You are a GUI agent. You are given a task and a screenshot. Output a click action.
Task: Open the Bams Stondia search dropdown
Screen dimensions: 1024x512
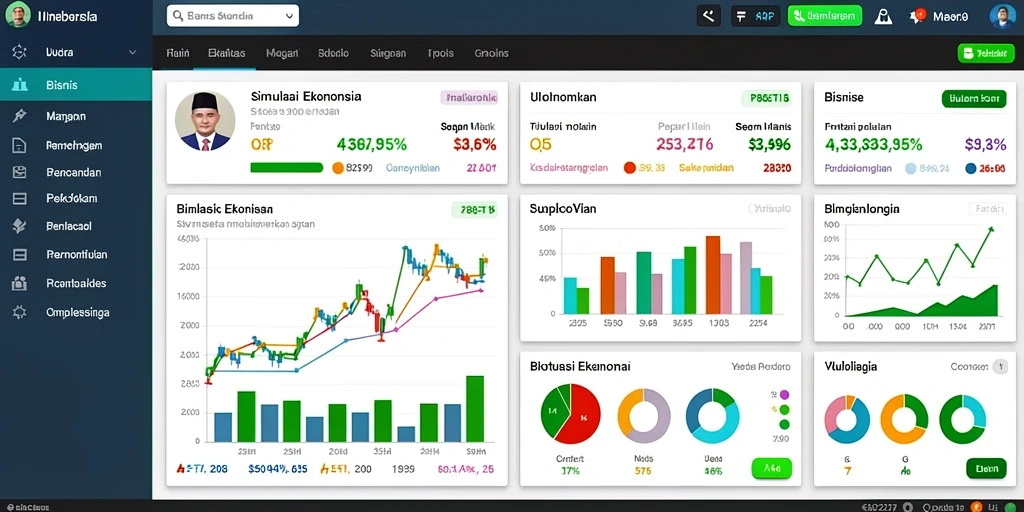[233, 16]
